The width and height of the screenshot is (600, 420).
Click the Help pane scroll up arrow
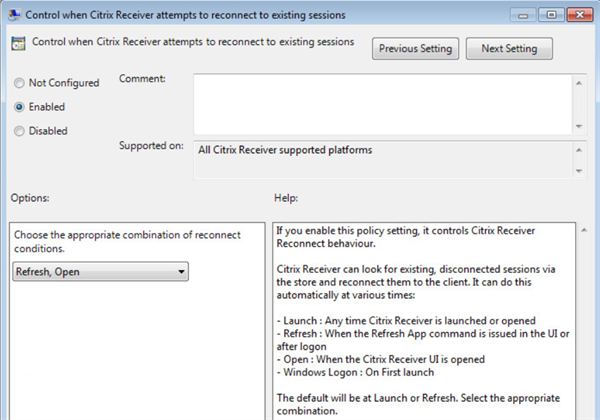(x=584, y=230)
